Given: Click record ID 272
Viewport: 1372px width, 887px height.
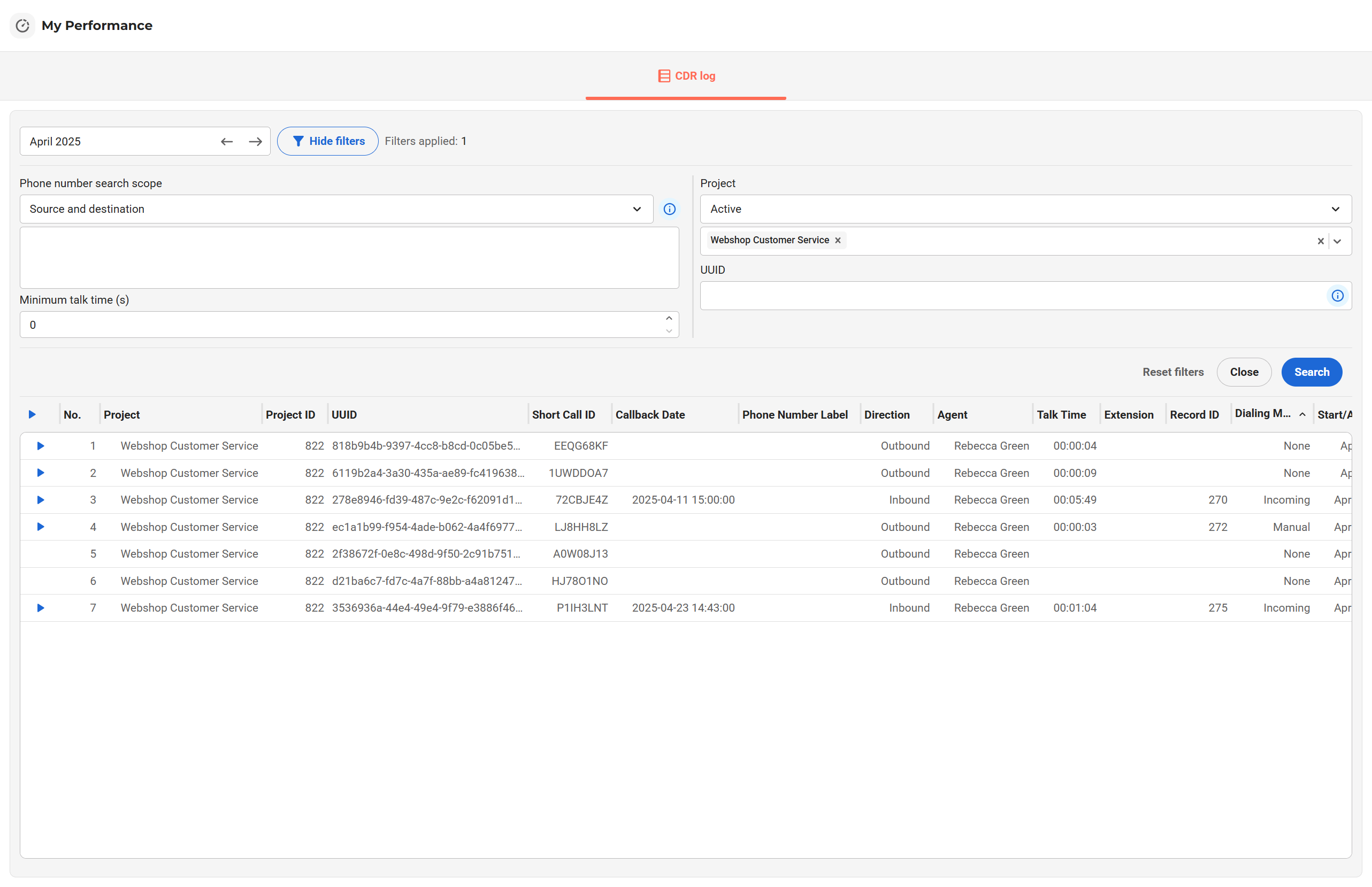Looking at the screenshot, I should tap(1217, 527).
